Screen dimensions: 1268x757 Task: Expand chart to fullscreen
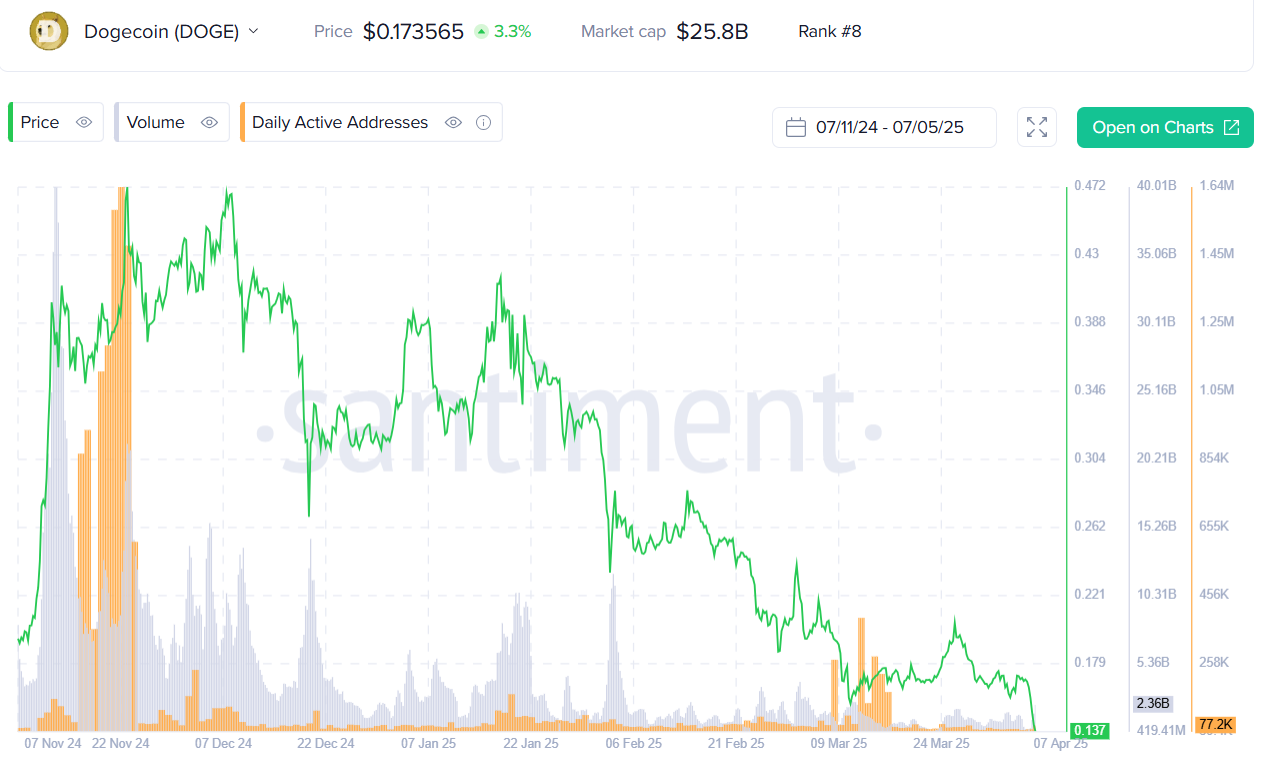click(1037, 127)
